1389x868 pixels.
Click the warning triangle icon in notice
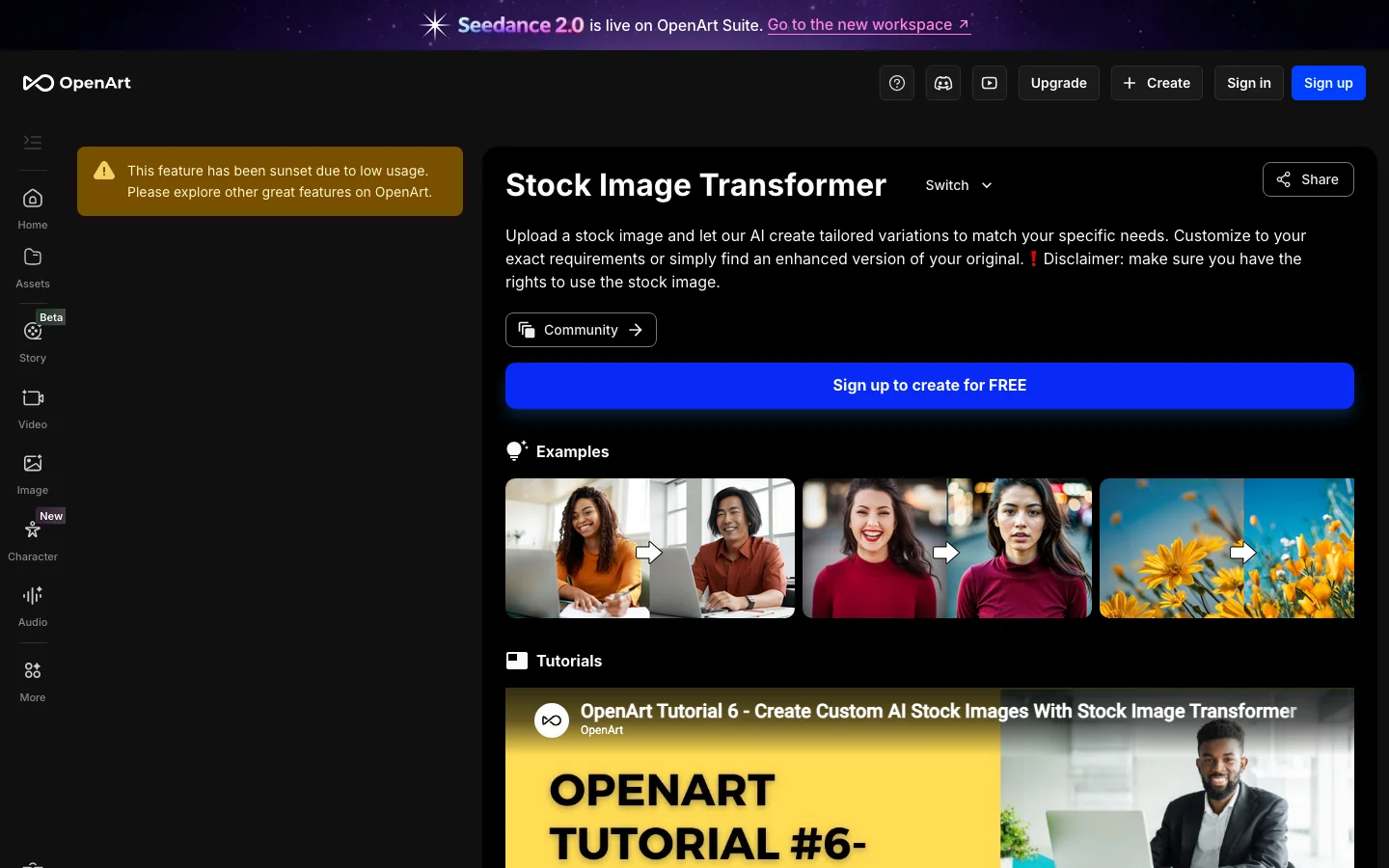pyautogui.click(x=104, y=171)
